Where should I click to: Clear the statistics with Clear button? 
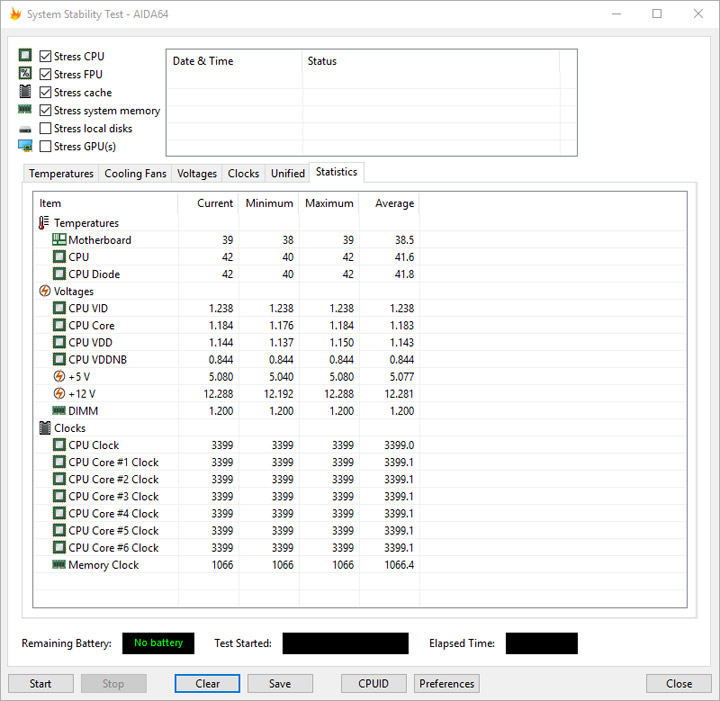(207, 684)
